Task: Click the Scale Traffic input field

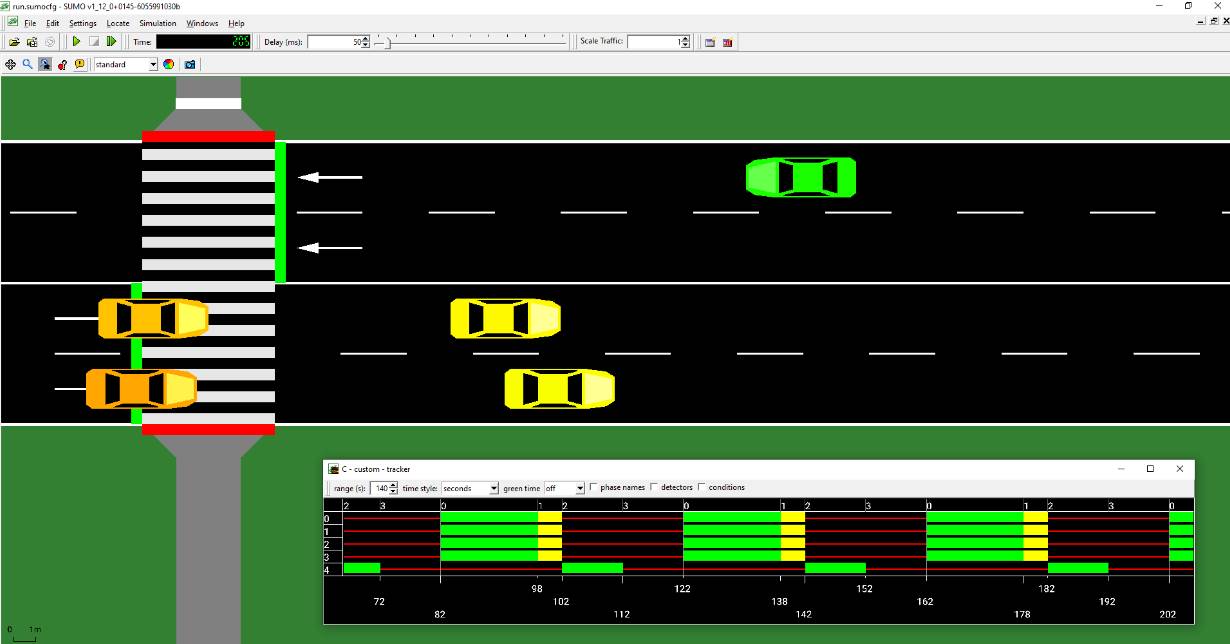Action: click(653, 42)
